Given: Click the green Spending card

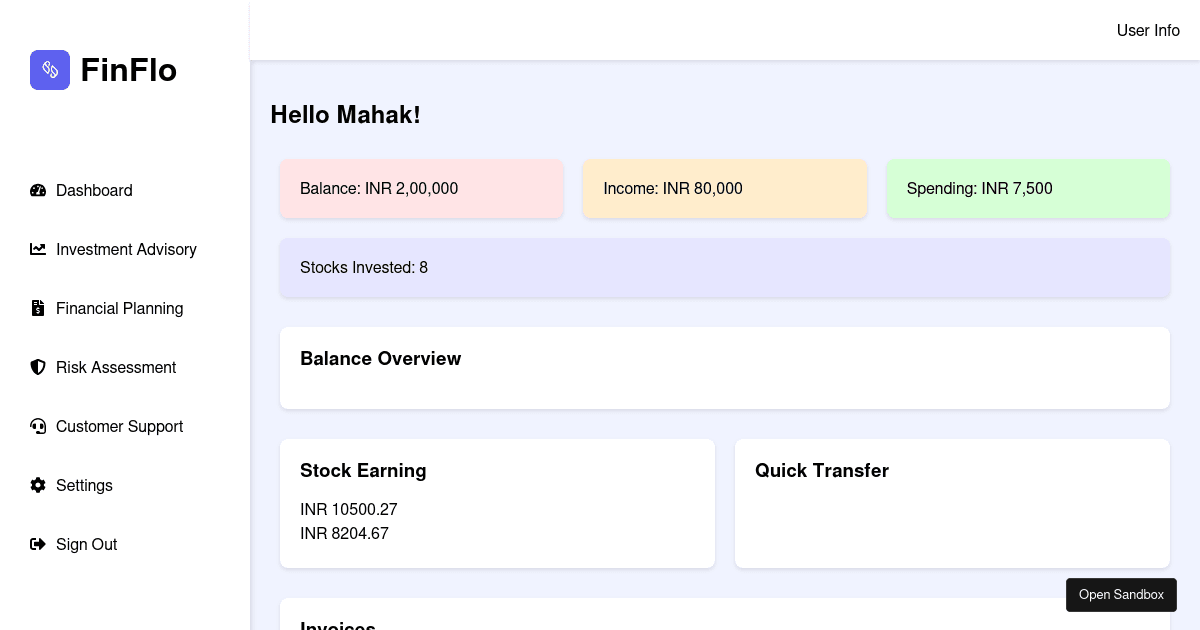Looking at the screenshot, I should [x=1028, y=188].
